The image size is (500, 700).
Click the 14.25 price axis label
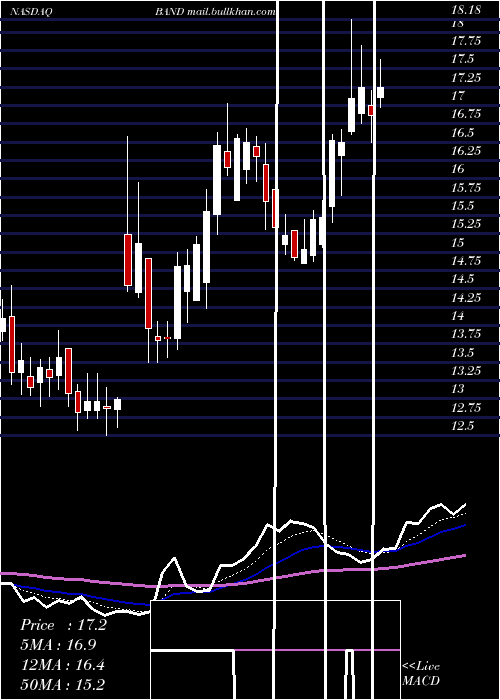[466, 297]
